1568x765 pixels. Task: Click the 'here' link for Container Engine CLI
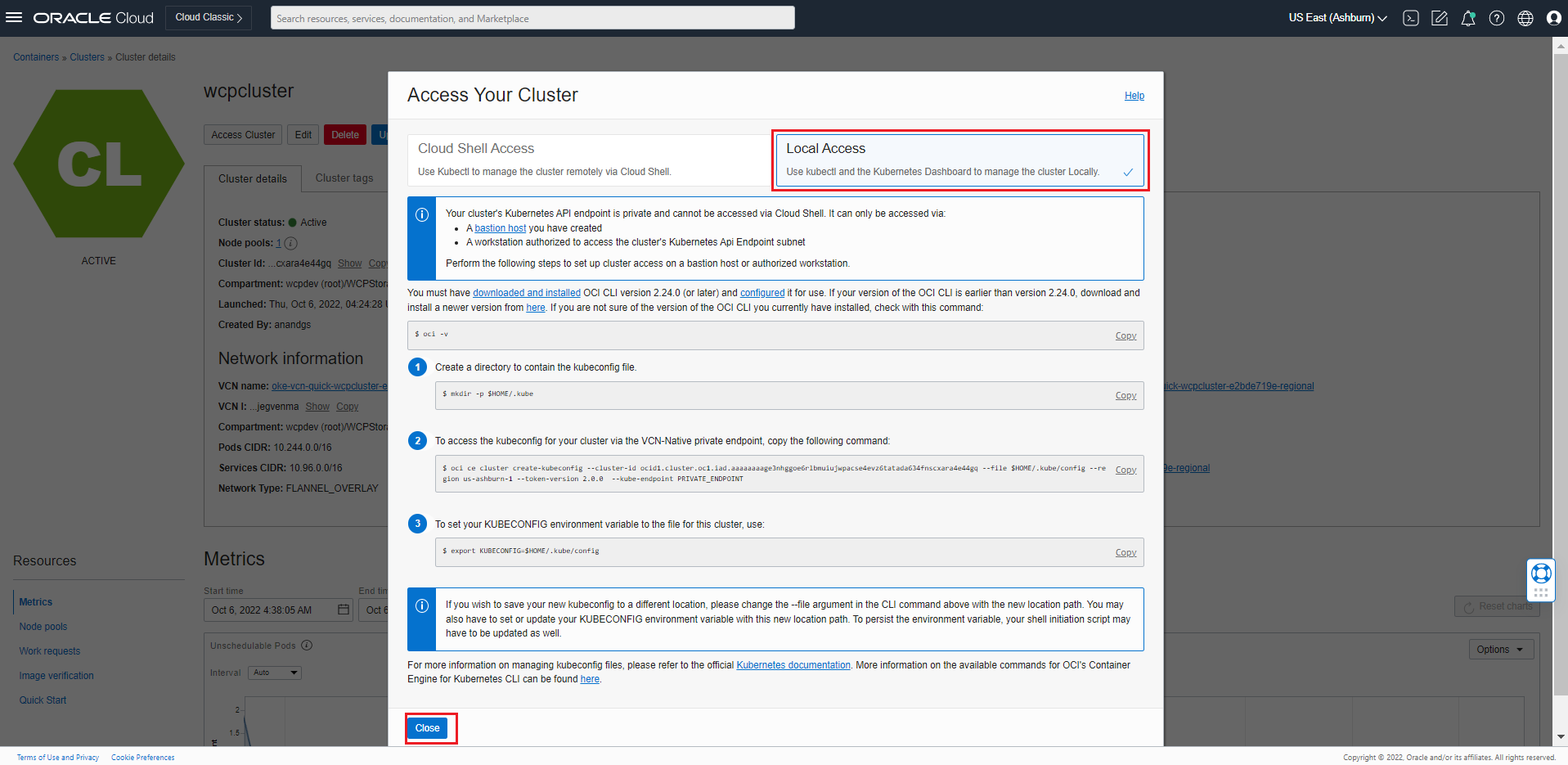590,679
